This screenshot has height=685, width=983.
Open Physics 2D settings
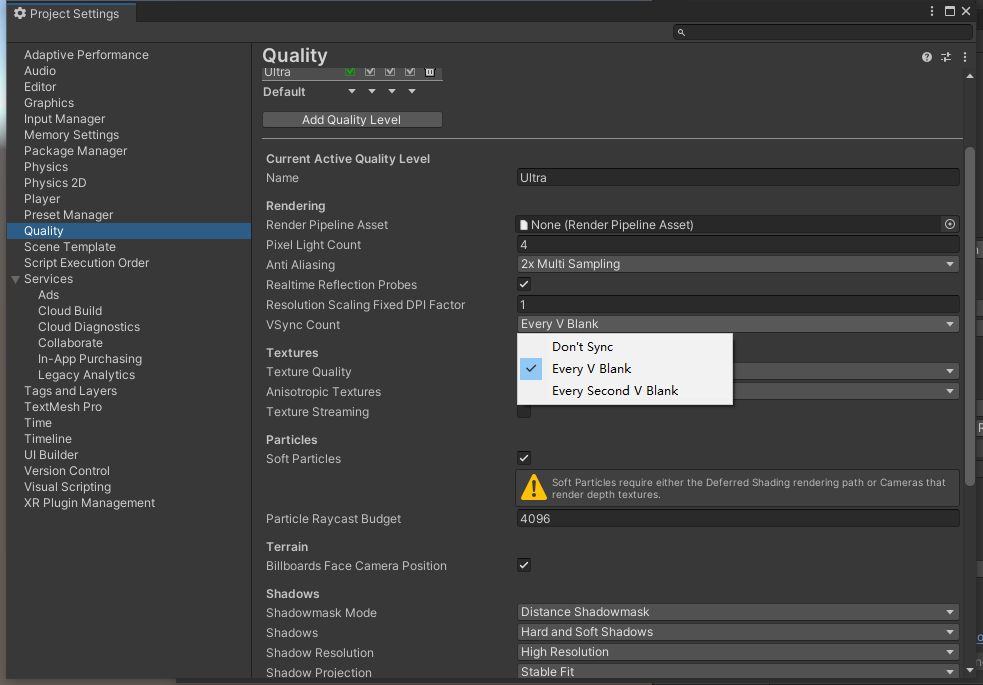point(55,182)
